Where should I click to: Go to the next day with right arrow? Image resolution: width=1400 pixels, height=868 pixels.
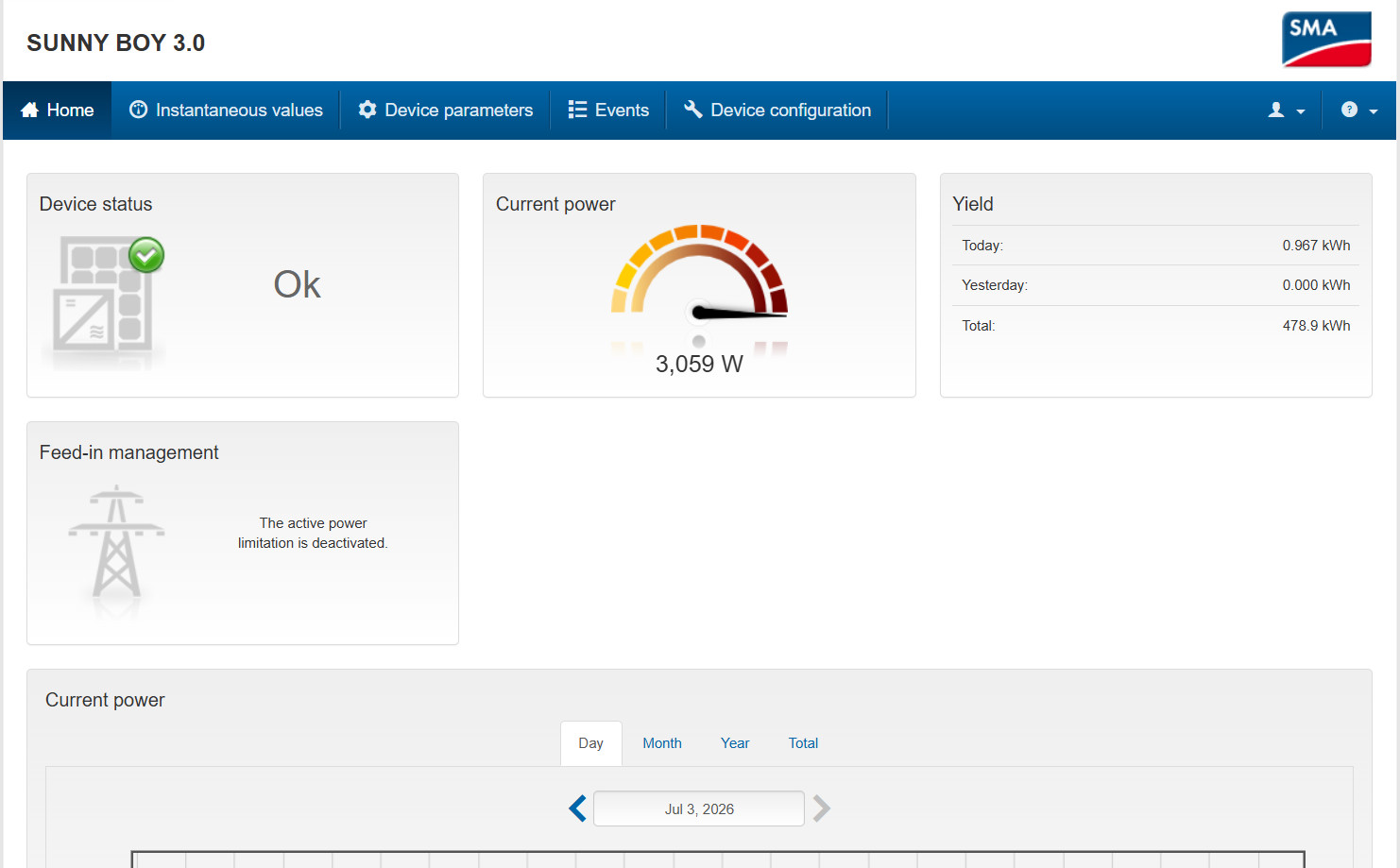click(x=821, y=808)
